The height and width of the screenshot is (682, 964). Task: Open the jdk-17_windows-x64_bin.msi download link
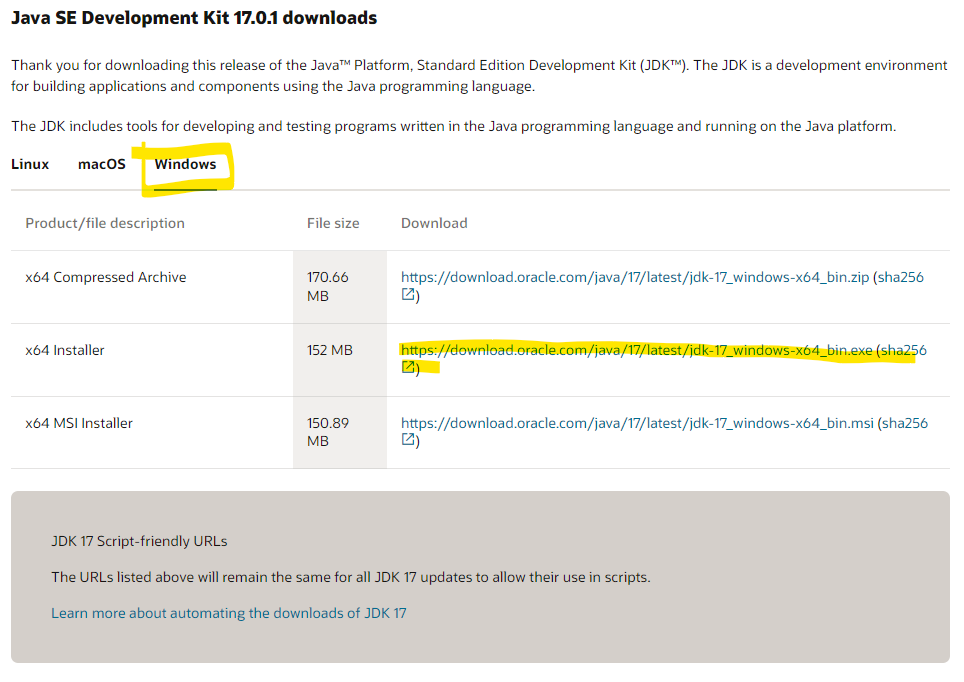pyautogui.click(x=637, y=423)
